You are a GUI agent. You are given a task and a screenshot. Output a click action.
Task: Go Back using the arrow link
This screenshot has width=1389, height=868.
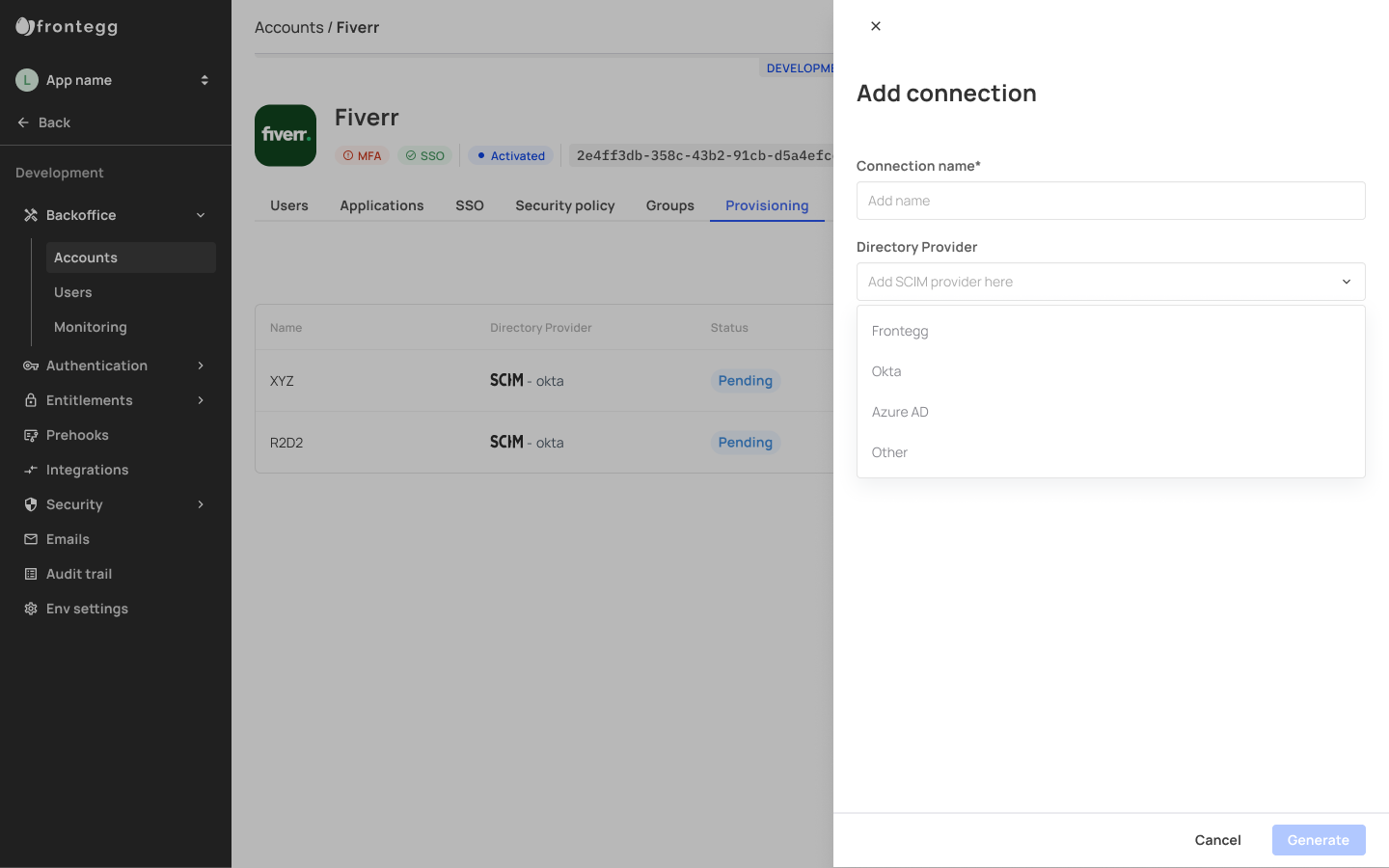pyautogui.click(x=44, y=122)
